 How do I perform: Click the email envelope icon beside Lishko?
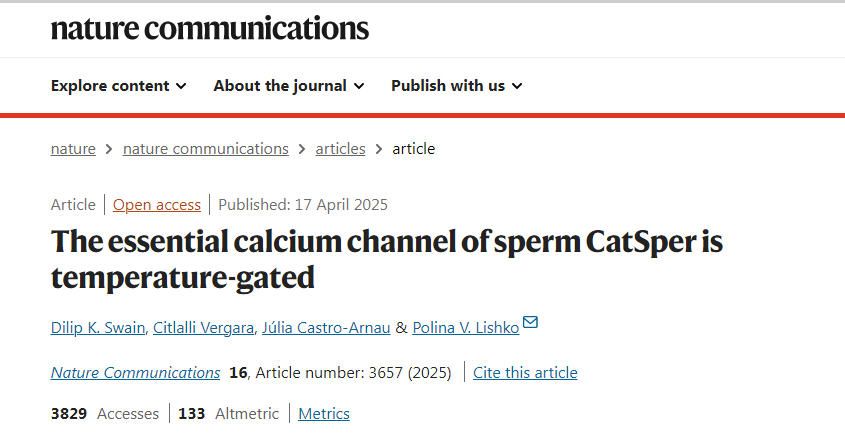tap(530, 322)
